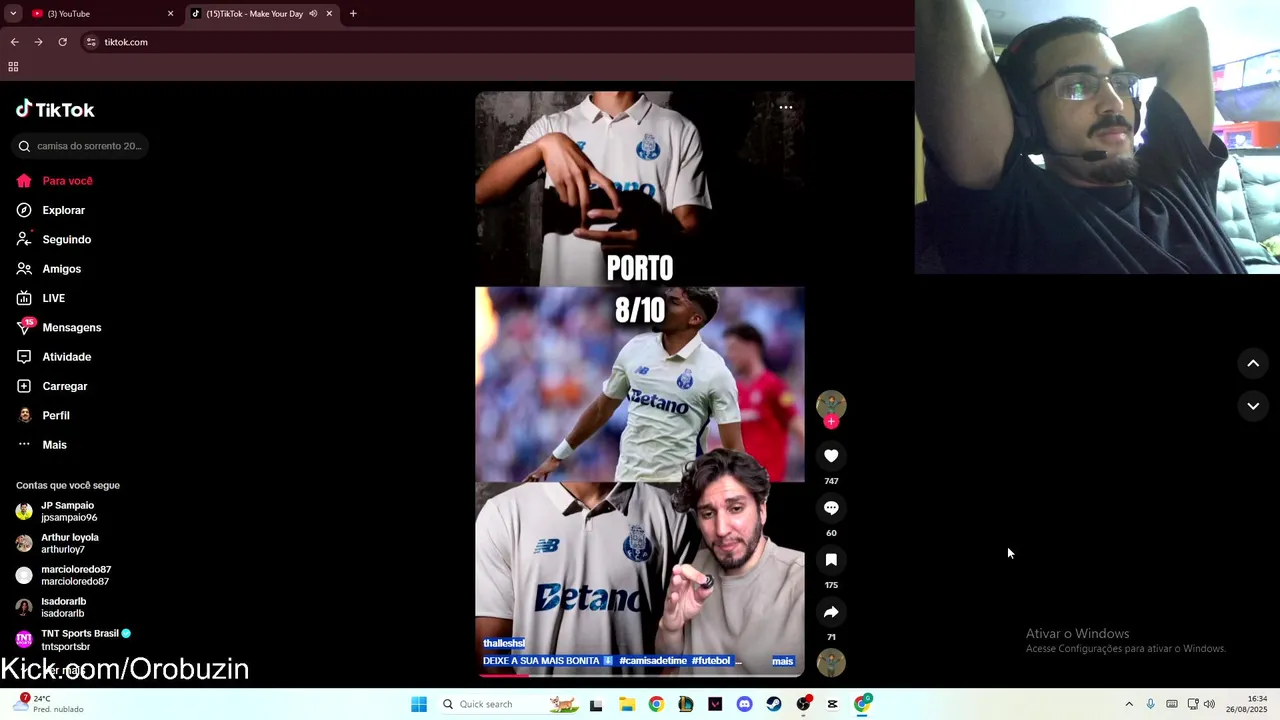Open League of Legends from taskbar
Screen dimensions: 1280x720
pyautogui.click(x=685, y=704)
